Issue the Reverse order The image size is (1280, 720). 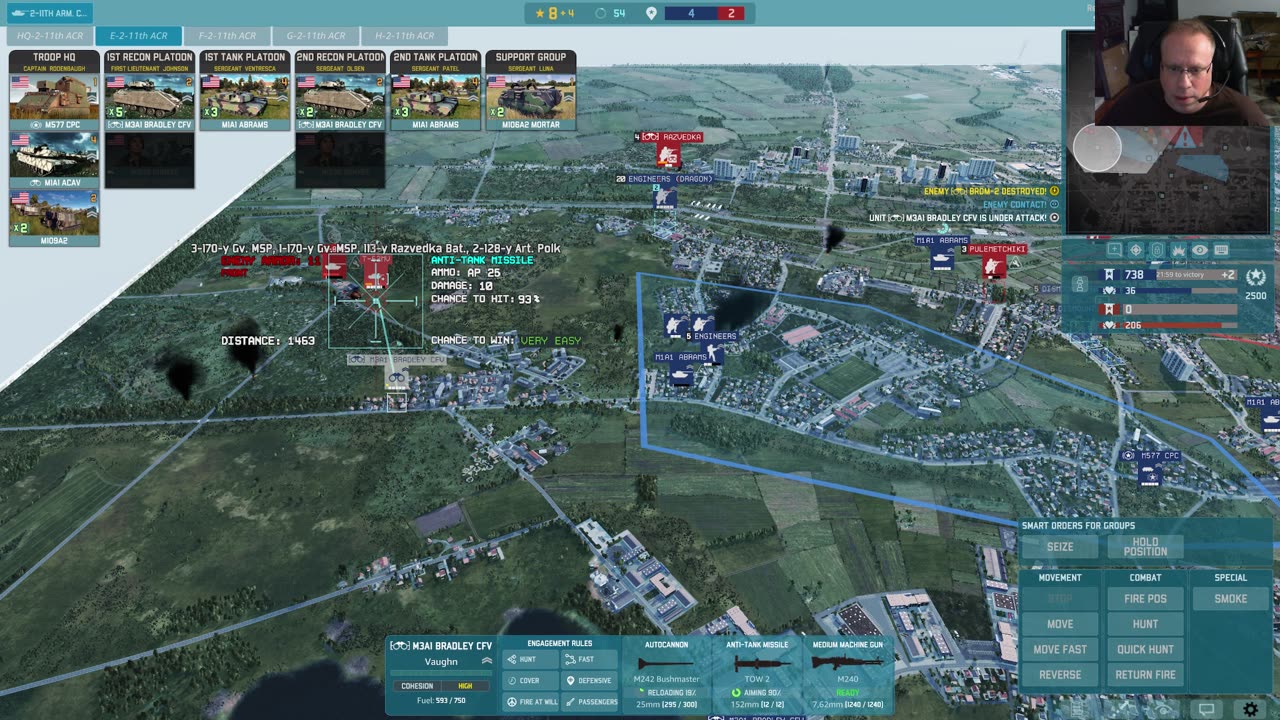[1060, 675]
